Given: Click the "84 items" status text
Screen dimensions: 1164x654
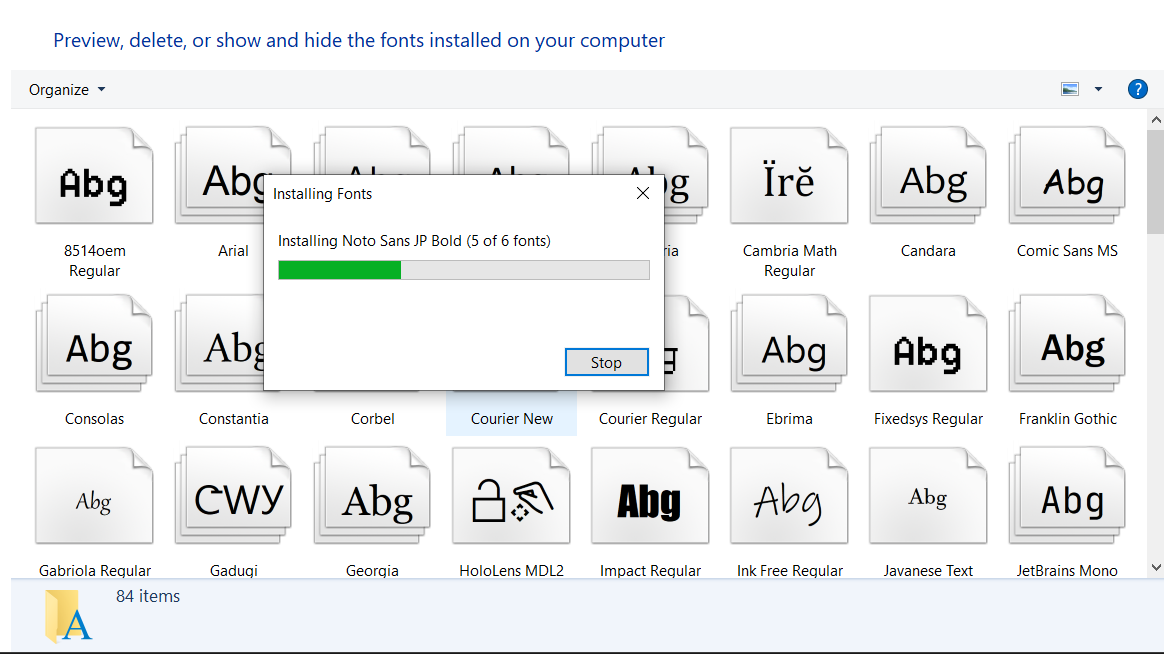Looking at the screenshot, I should (148, 596).
